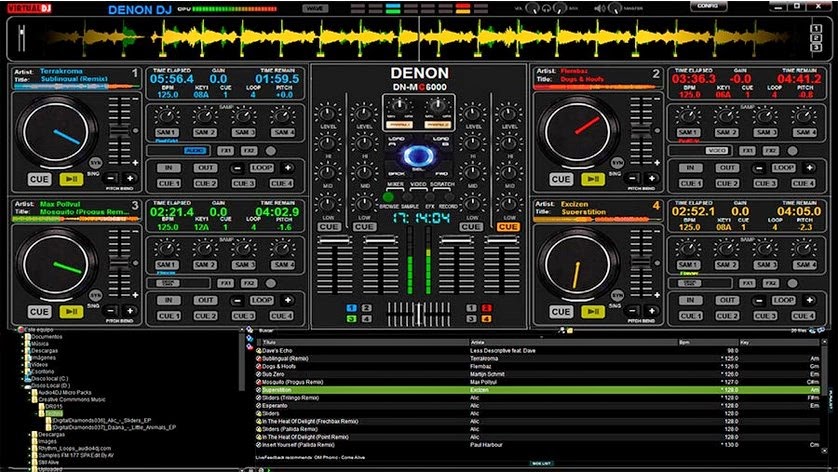Viewport: 838px width, 472px height.
Task: Toggle SYNC on deck 2
Action: tap(617, 163)
